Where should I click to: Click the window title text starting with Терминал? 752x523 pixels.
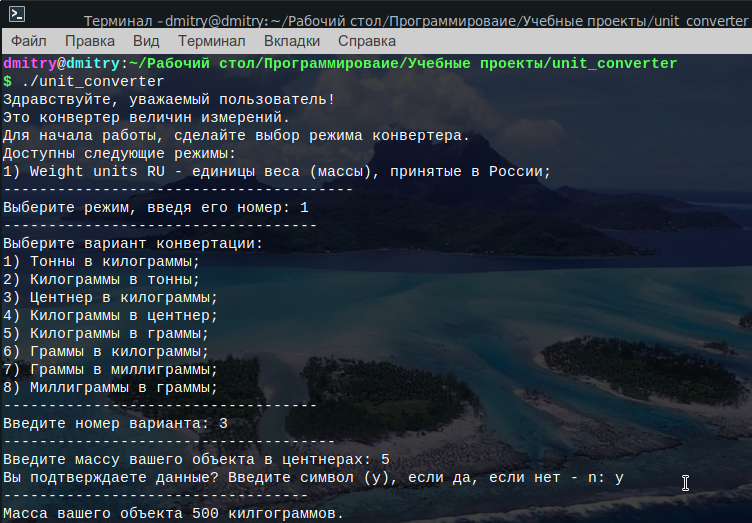point(416,21)
